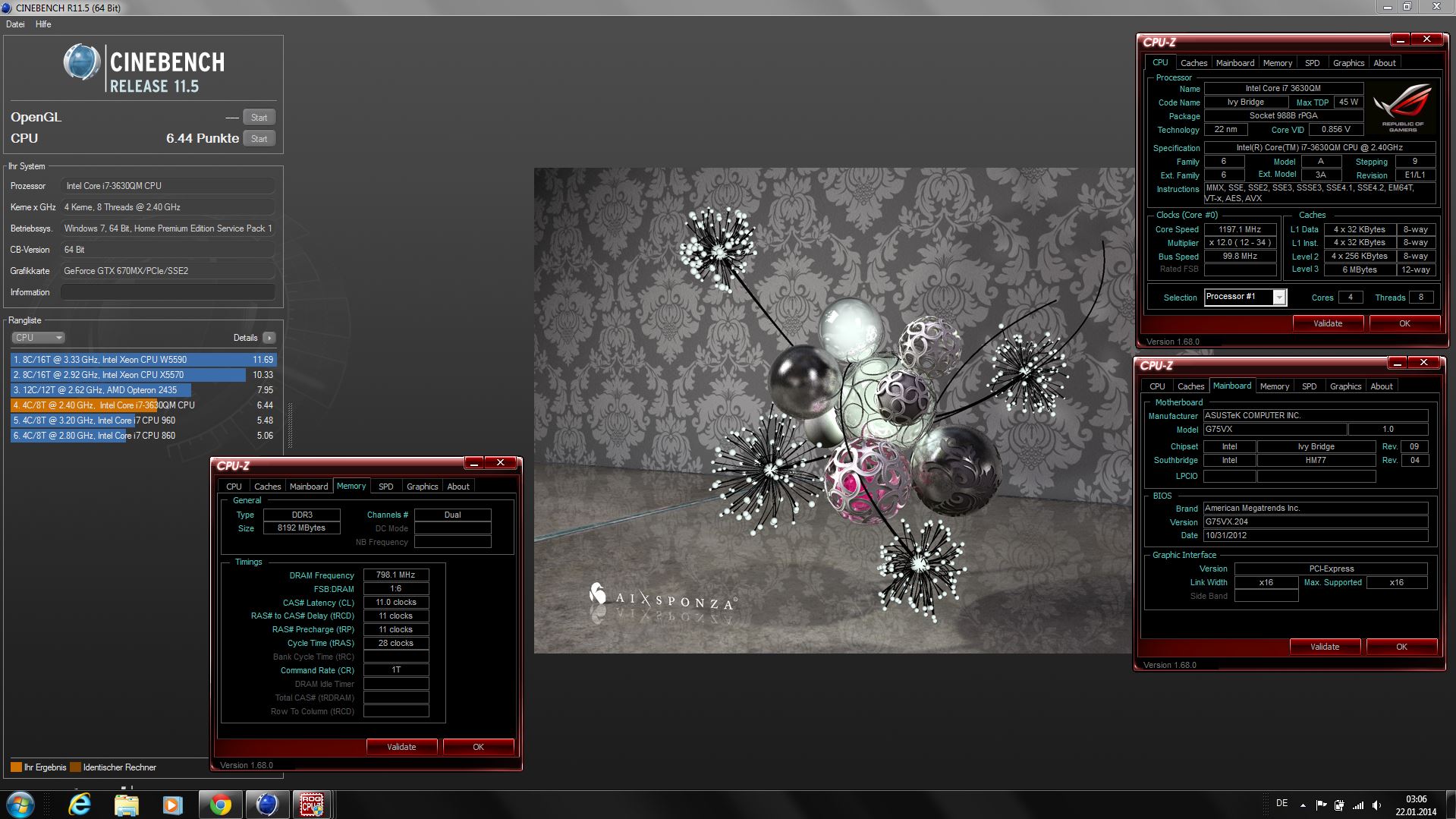Click OK in CPU tab CPU-Z window
1456x819 pixels.
(1404, 323)
